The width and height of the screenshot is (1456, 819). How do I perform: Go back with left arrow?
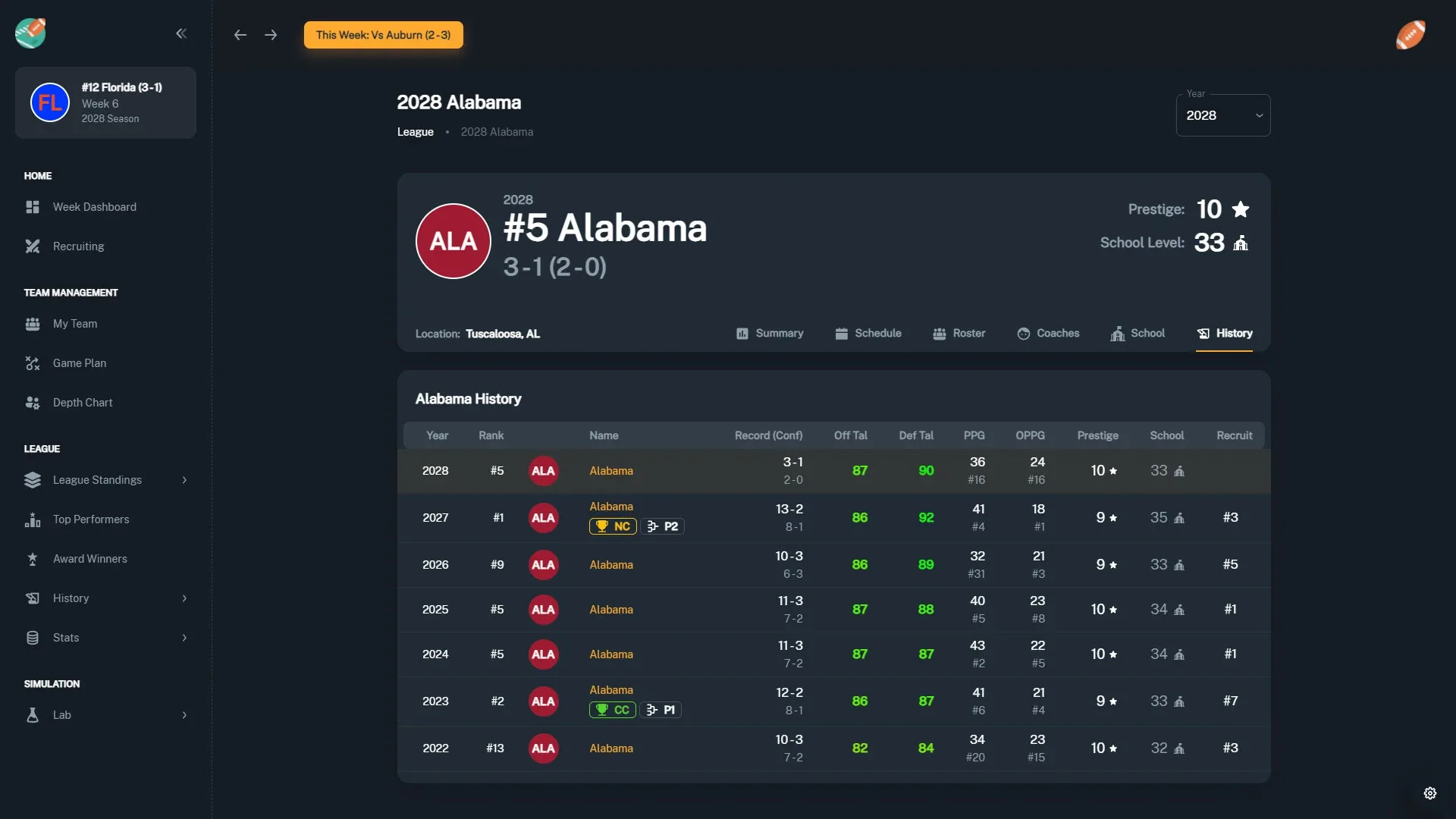(x=240, y=35)
